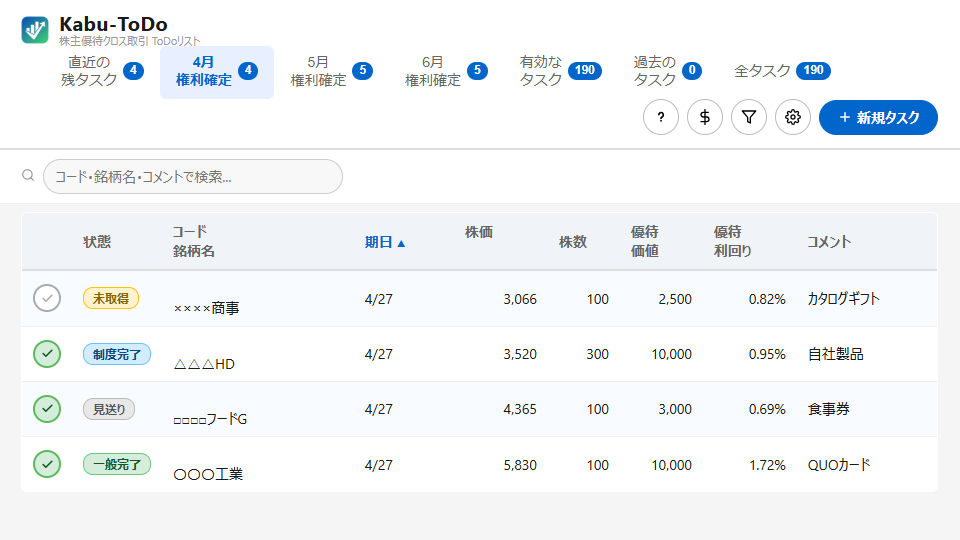Open help with the question mark icon
The width and height of the screenshot is (960, 540).
point(661,117)
